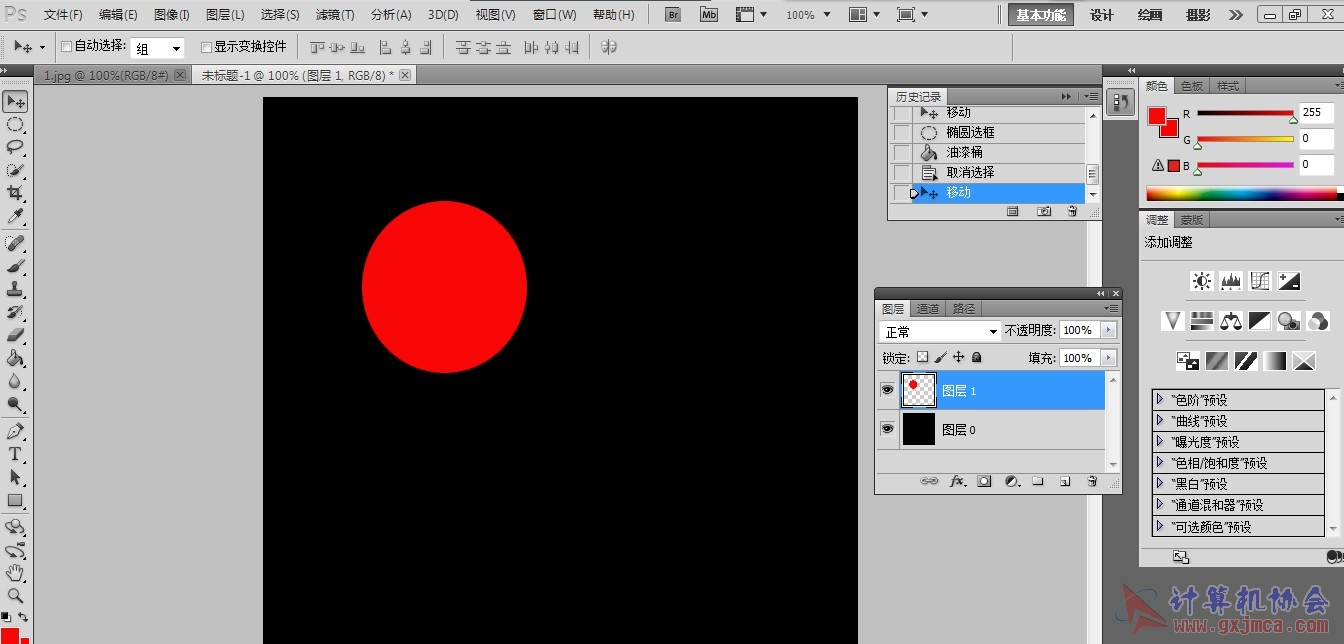The width and height of the screenshot is (1344, 644).
Task: Hide 图层 0 using its eye icon
Action: point(887,428)
